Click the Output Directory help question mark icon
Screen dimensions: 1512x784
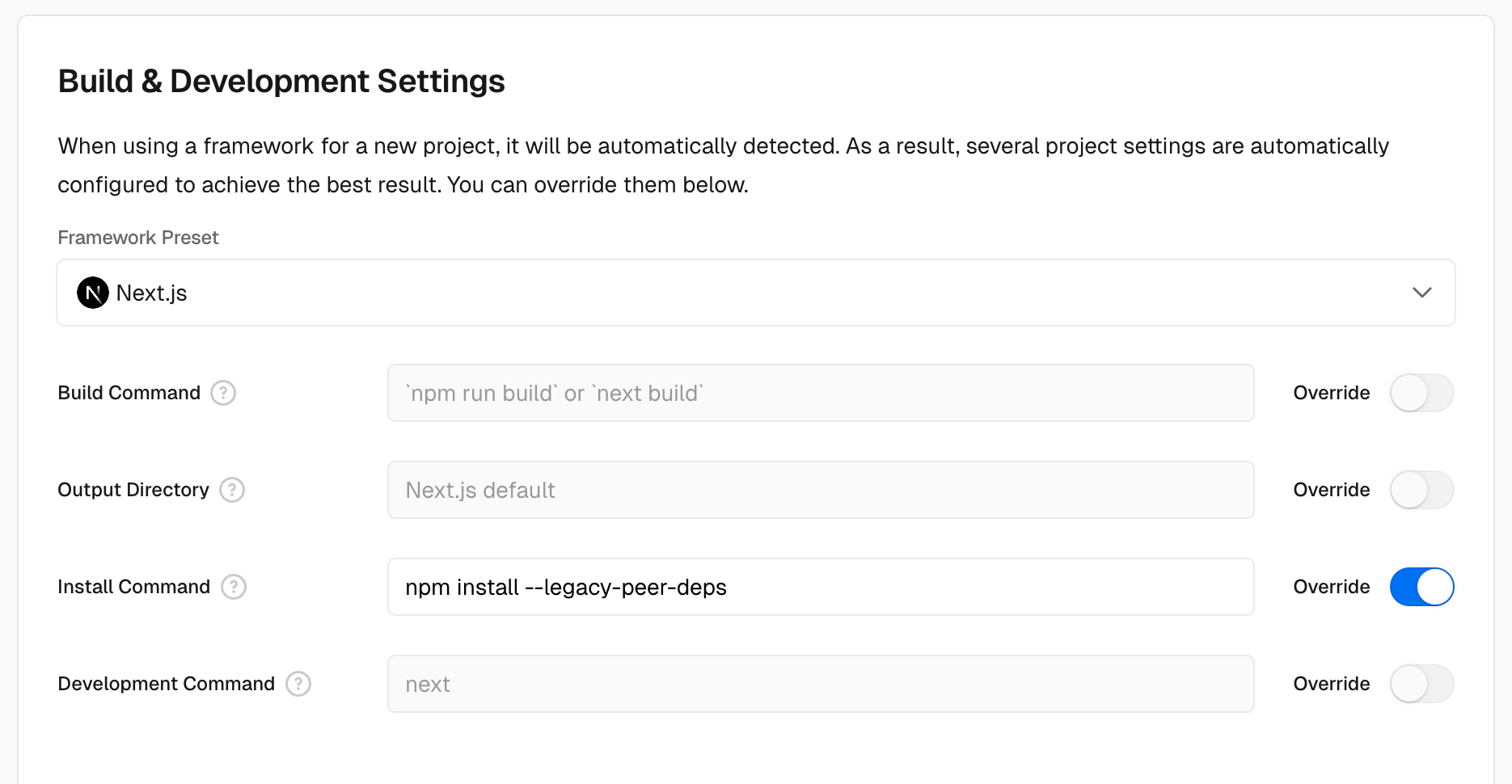click(x=232, y=490)
